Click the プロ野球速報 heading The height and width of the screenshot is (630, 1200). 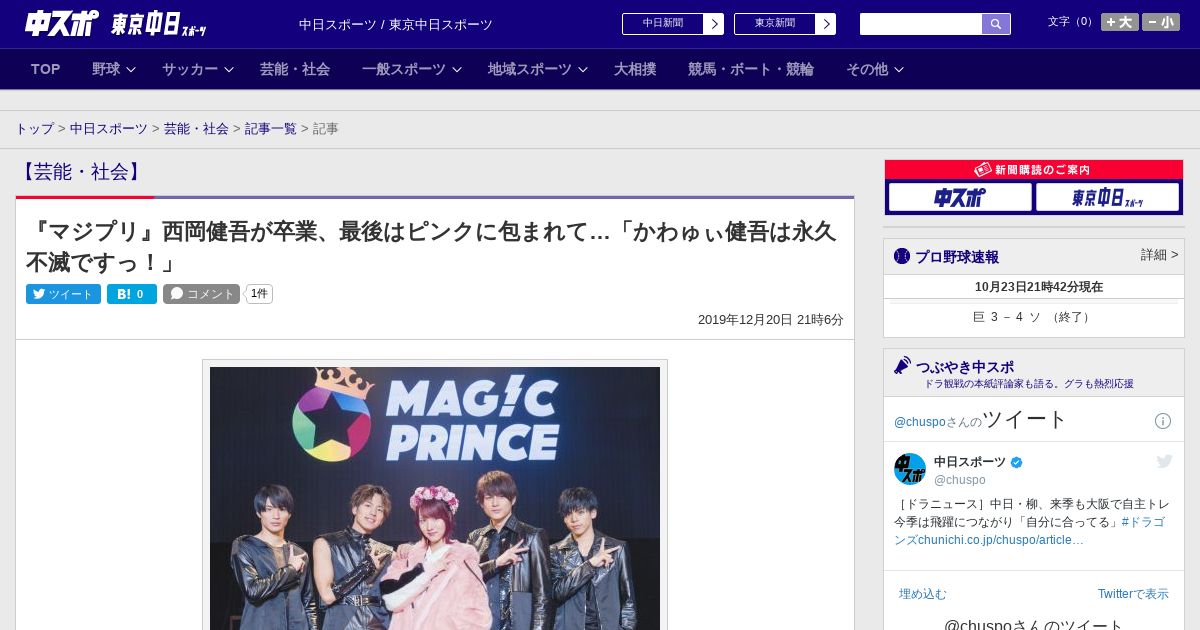click(x=957, y=257)
